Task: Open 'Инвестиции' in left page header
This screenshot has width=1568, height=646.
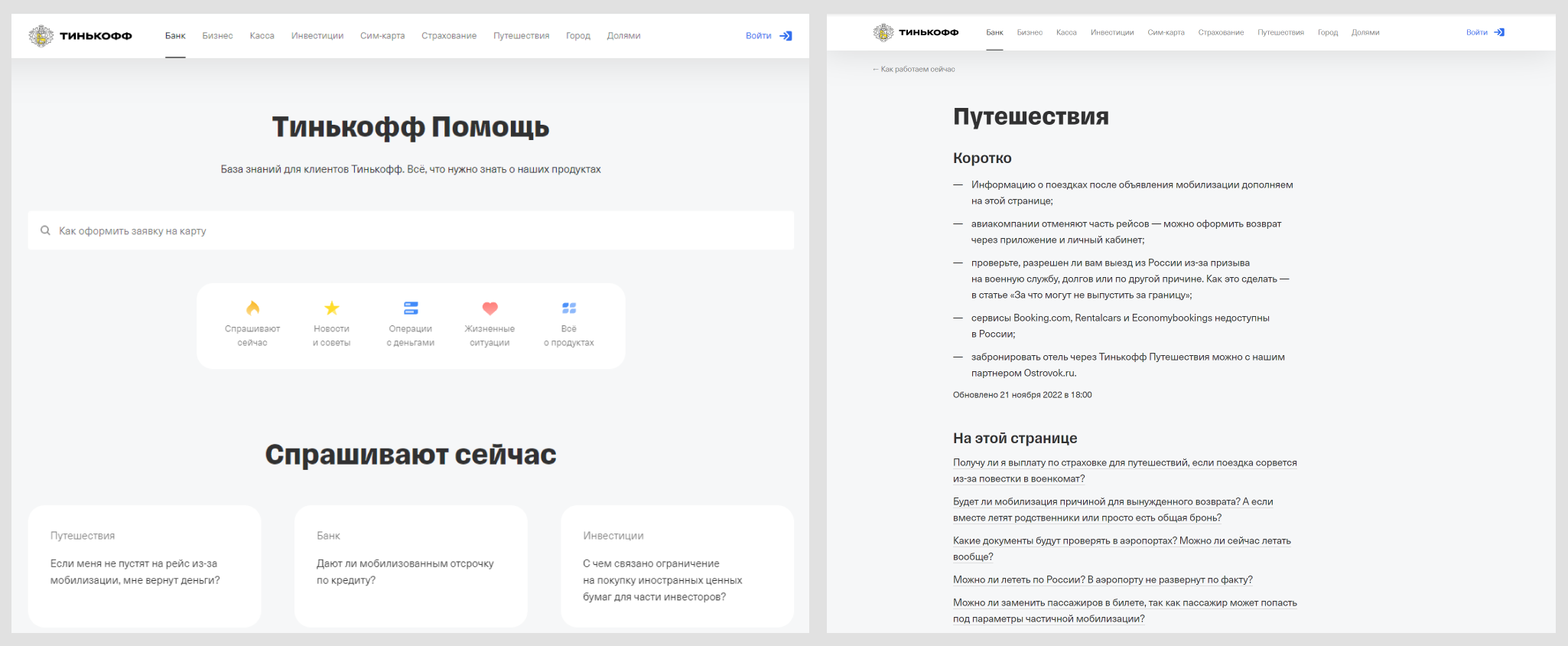Action: (x=317, y=36)
